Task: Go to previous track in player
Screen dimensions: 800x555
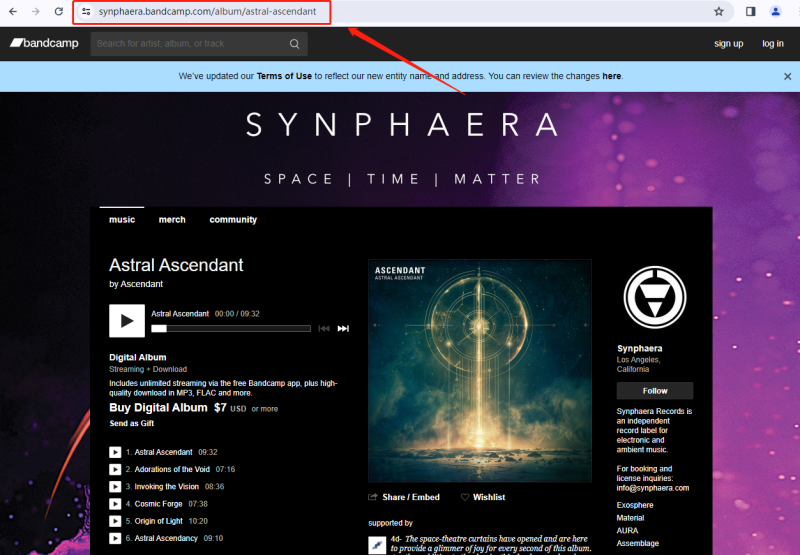Action: coord(323,329)
